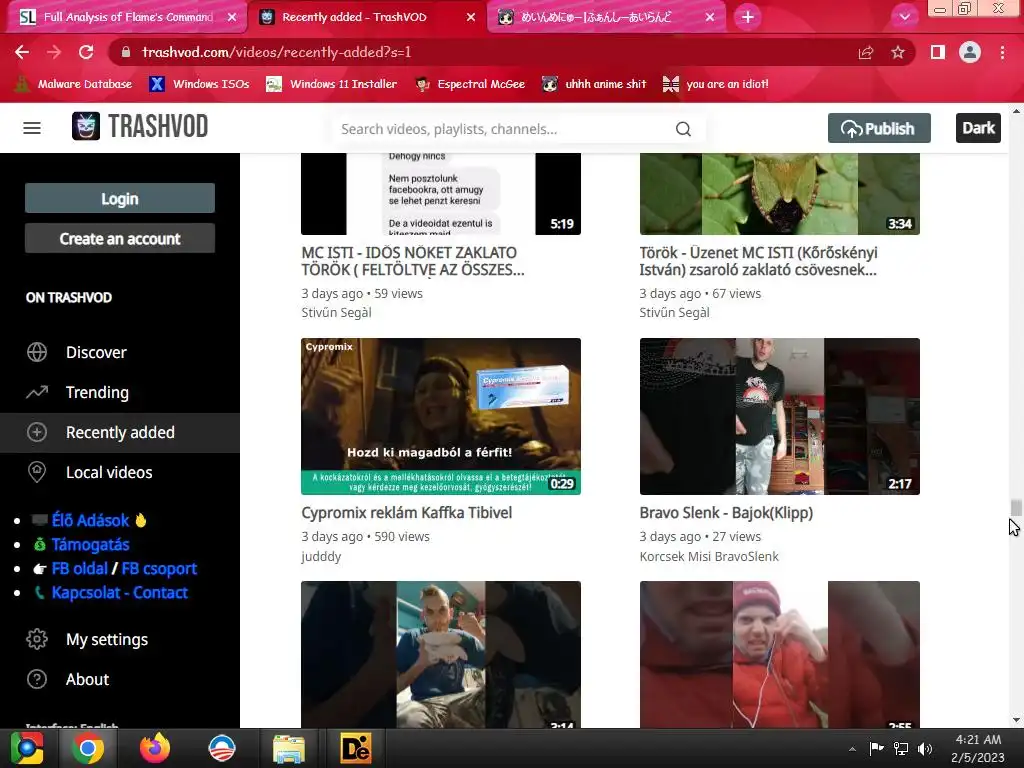Click Discover globe icon in sidebar
Viewport: 1024px width, 768px height.
coord(37,352)
